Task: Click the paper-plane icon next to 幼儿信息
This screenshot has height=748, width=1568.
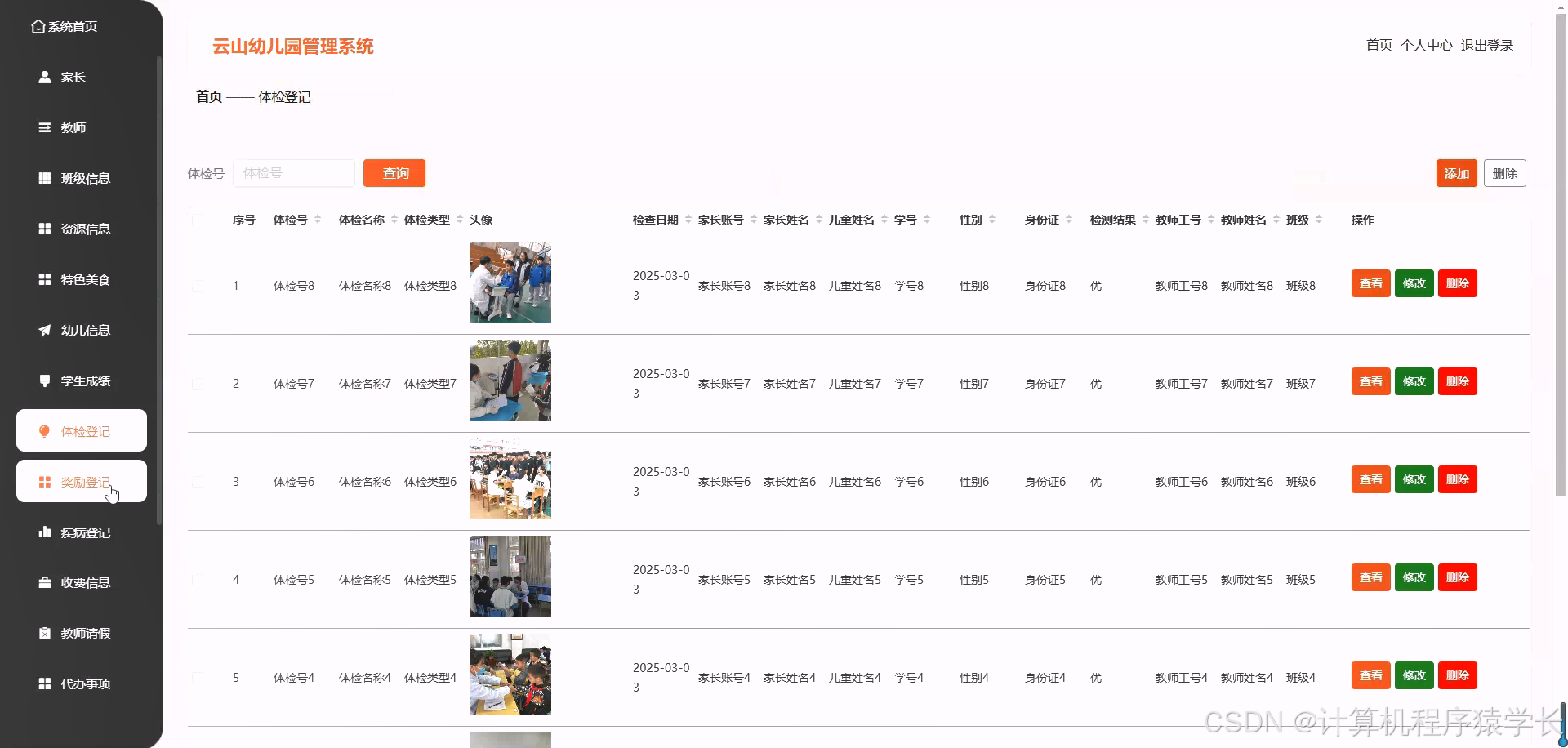Action: 45,331
